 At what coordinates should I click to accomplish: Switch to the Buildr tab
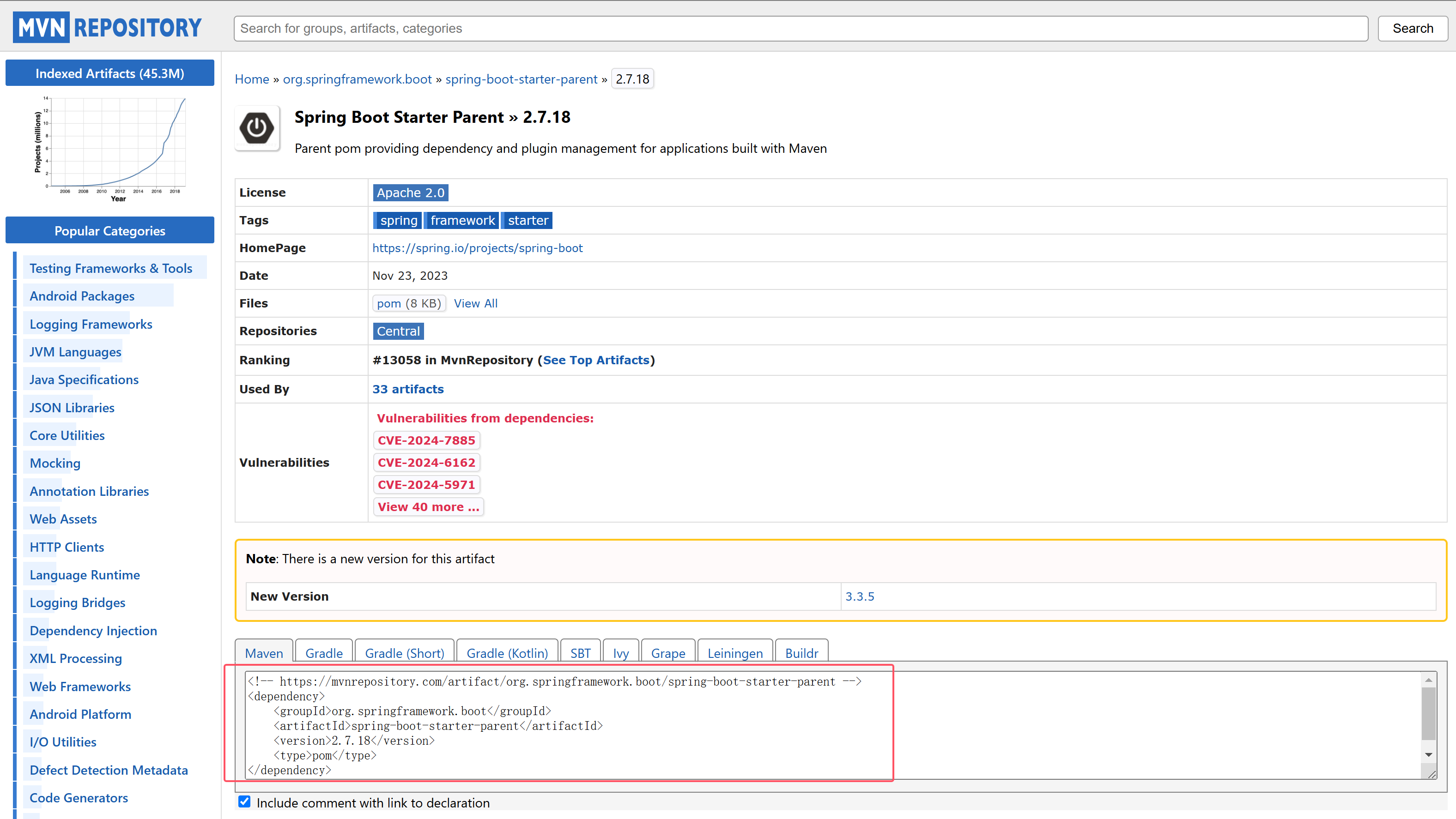click(801, 652)
